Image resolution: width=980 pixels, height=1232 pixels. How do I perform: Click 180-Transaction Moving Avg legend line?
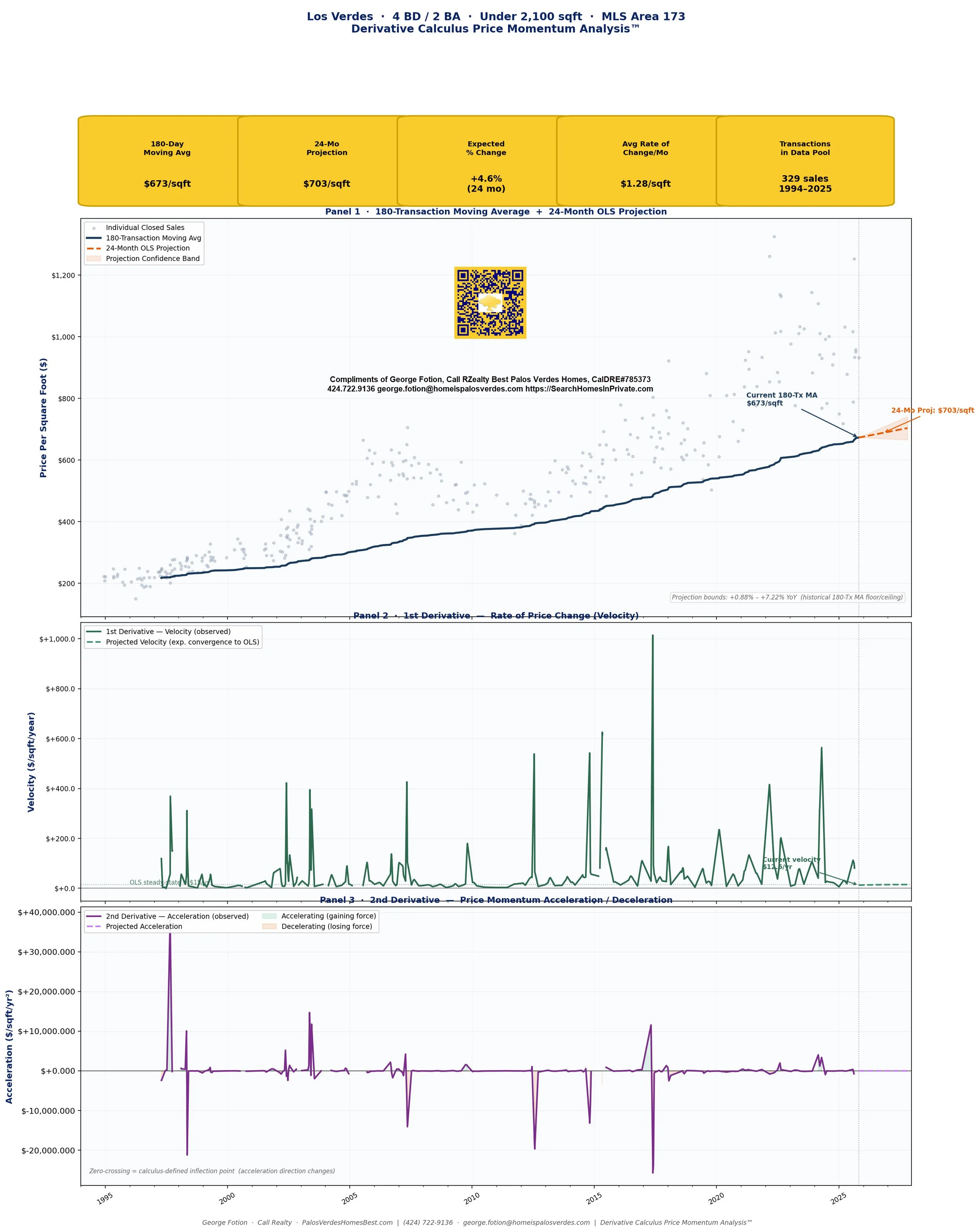point(94,238)
